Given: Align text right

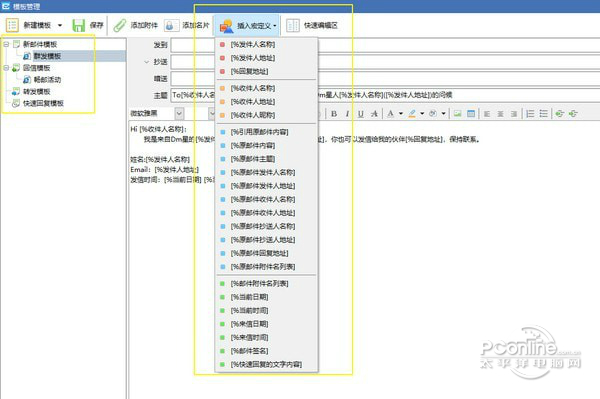Looking at the screenshot, I should [x=514, y=114].
